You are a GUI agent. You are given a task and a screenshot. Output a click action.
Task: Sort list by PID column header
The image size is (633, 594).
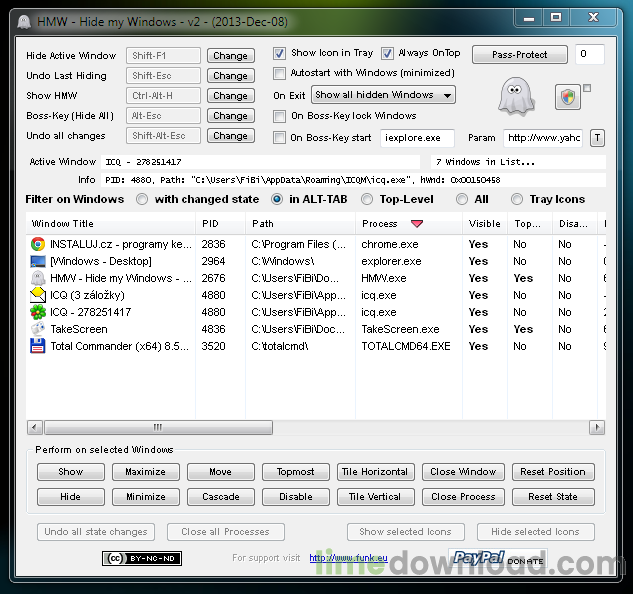click(x=220, y=224)
